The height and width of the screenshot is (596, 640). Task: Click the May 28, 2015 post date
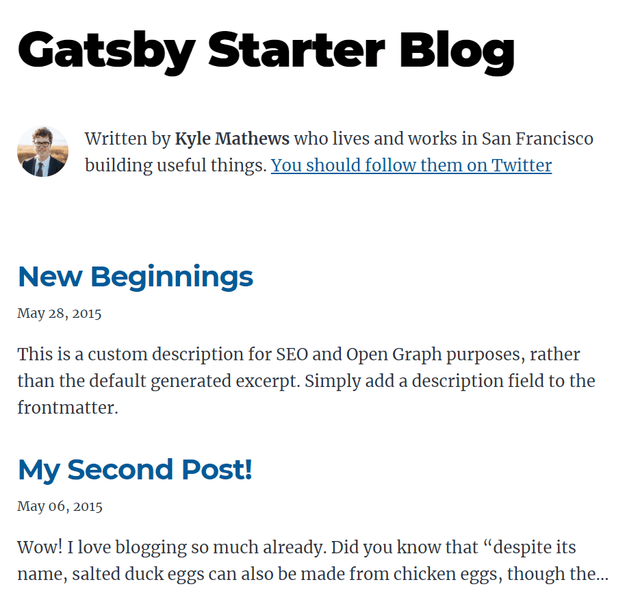[59, 313]
